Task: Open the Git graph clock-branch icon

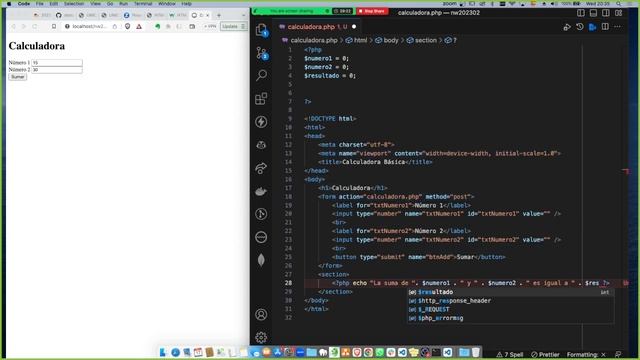Action: [x=261, y=214]
